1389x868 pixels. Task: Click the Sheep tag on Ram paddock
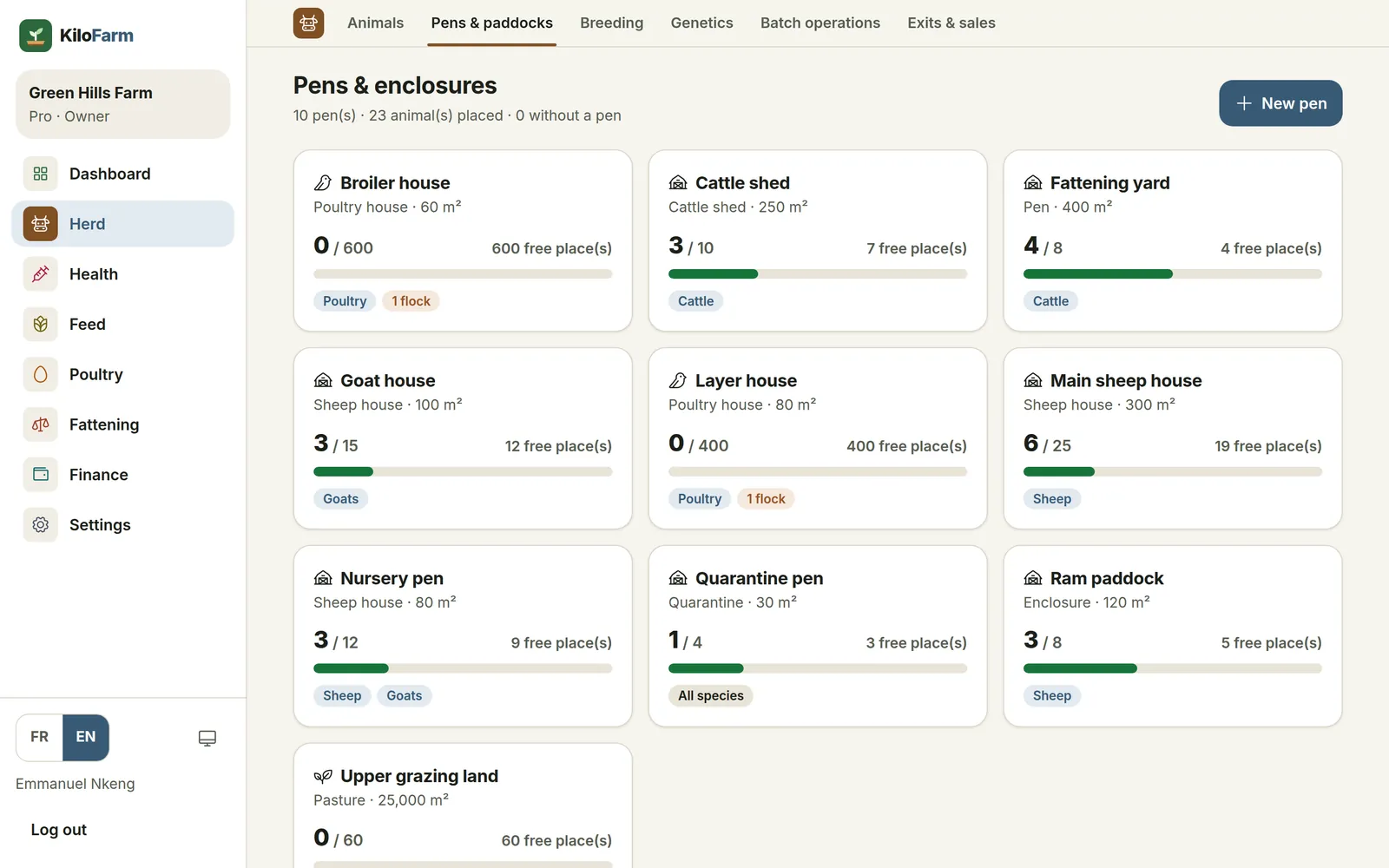1052,696
